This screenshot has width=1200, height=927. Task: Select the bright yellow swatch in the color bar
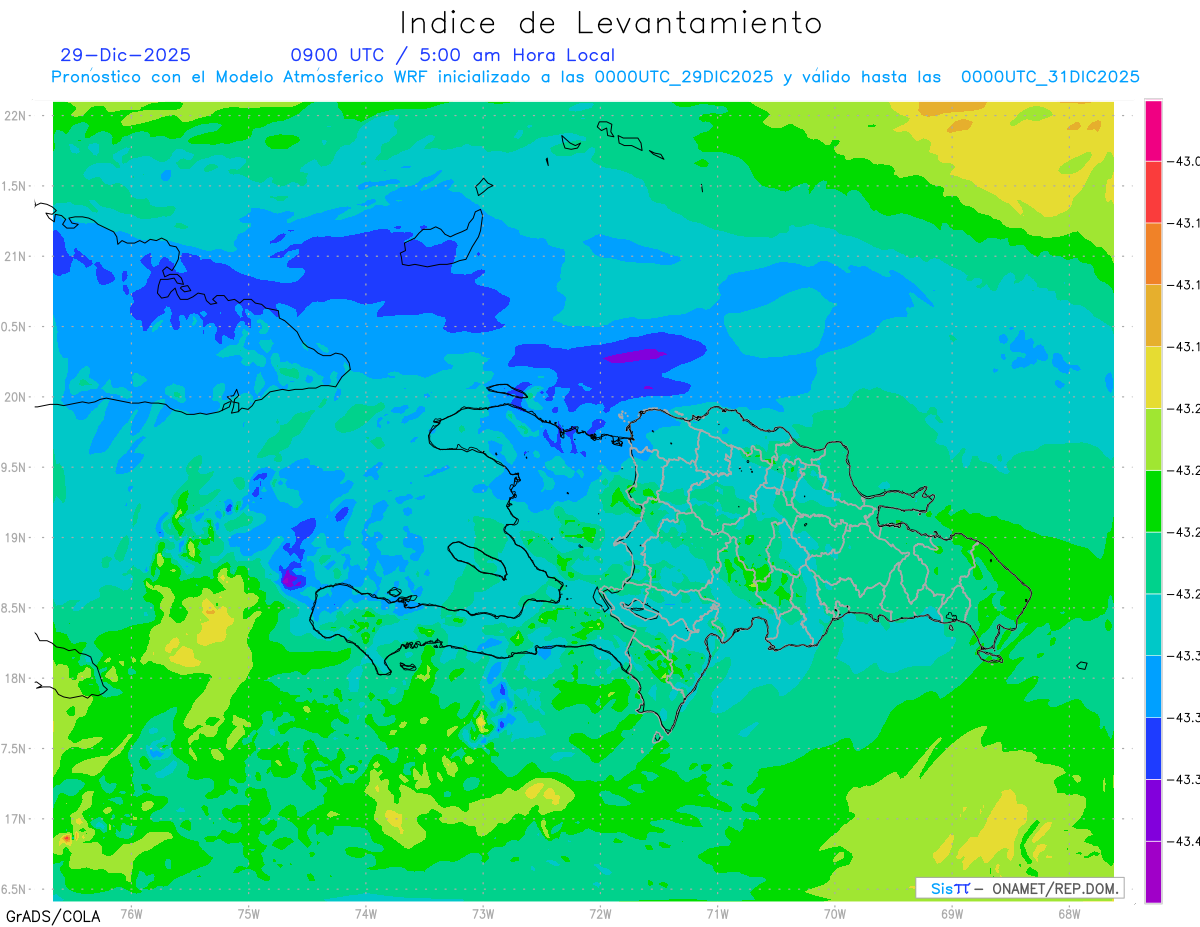(x=1153, y=377)
